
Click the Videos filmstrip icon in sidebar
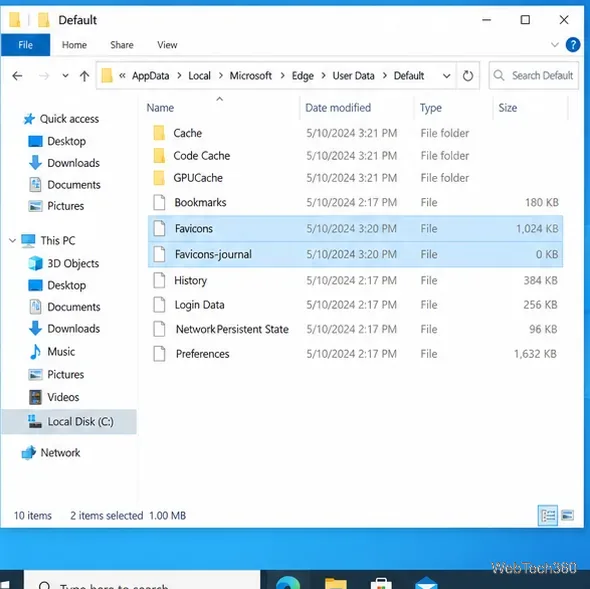(x=35, y=397)
